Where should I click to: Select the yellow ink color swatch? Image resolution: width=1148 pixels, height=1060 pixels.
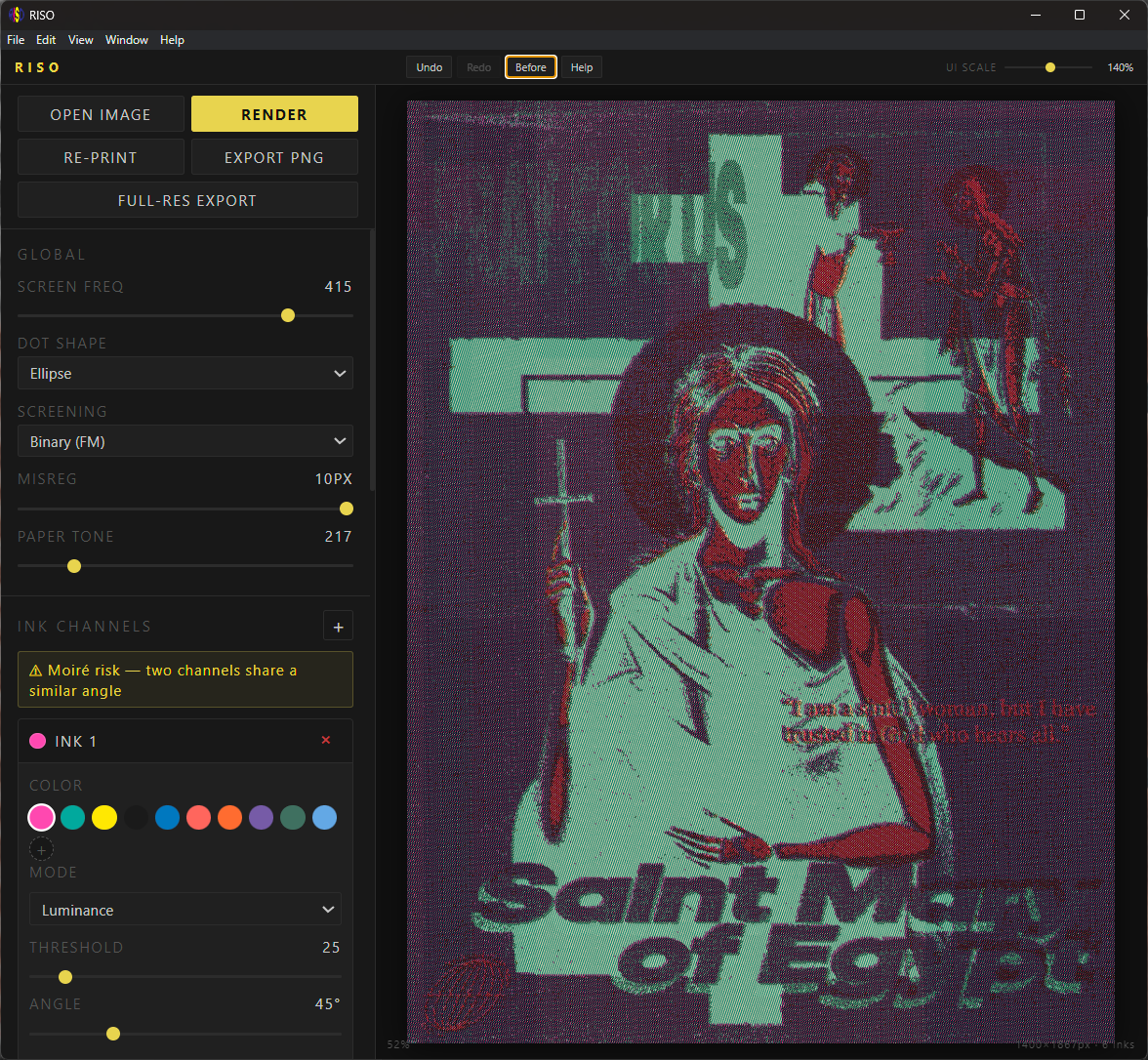click(x=104, y=817)
